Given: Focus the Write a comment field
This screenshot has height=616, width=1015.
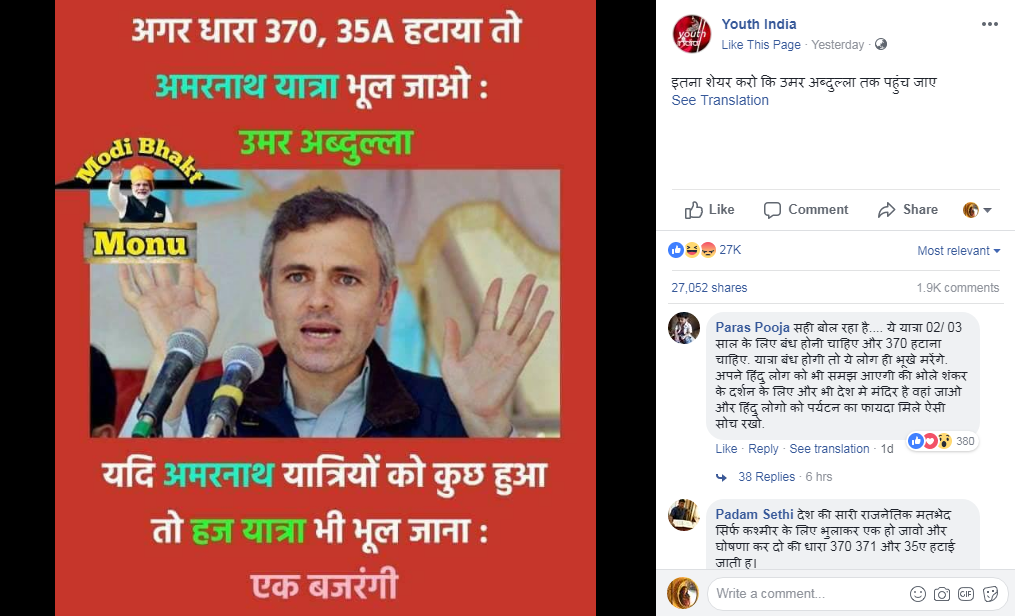Looking at the screenshot, I should (x=809, y=593).
